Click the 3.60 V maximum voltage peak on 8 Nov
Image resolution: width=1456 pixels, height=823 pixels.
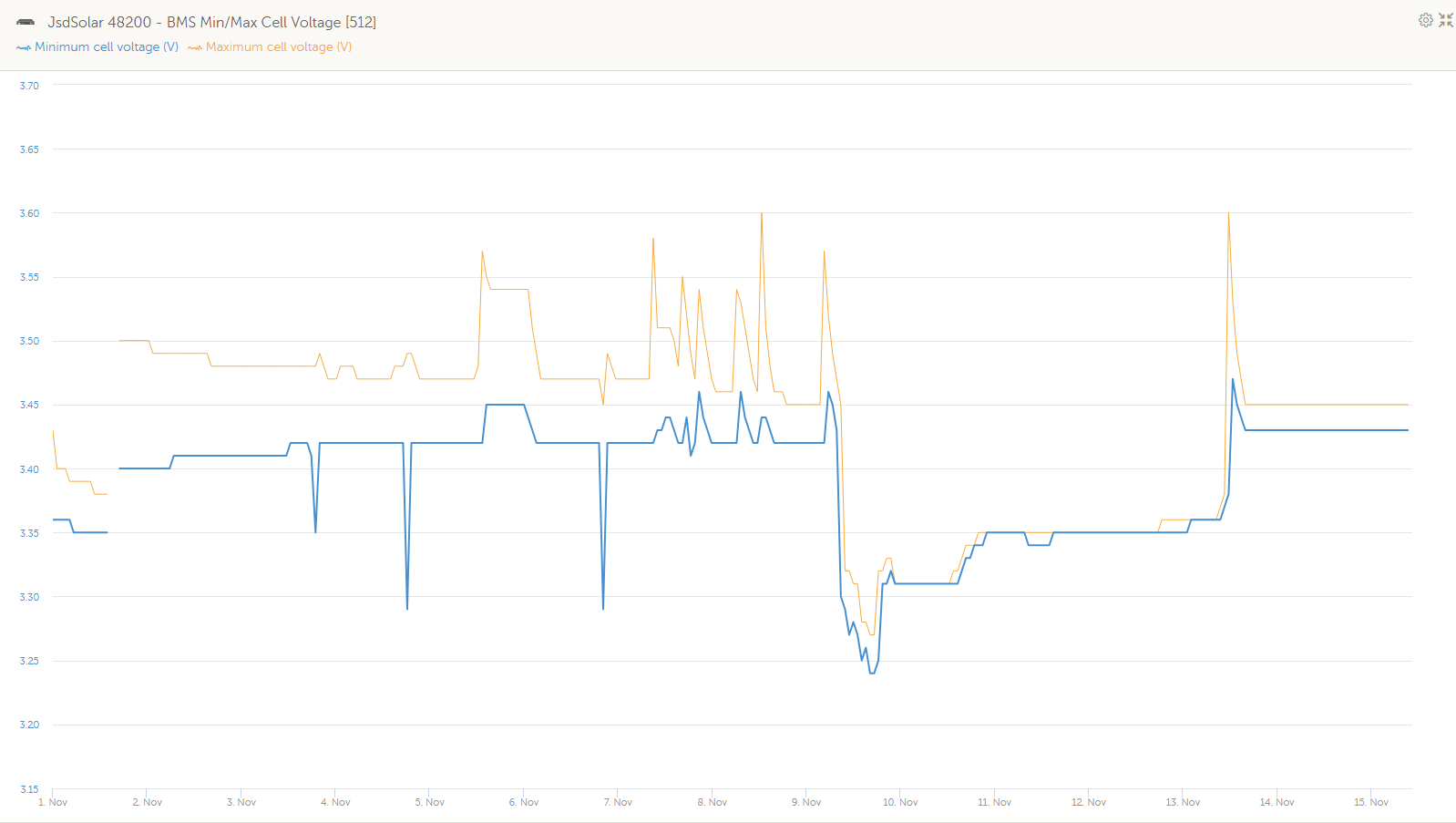tap(762, 213)
